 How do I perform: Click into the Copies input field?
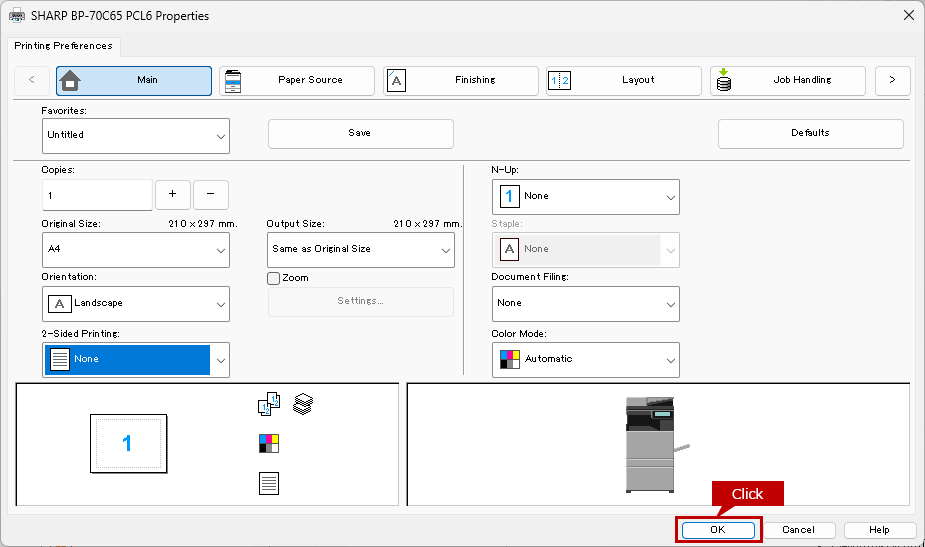(97, 195)
